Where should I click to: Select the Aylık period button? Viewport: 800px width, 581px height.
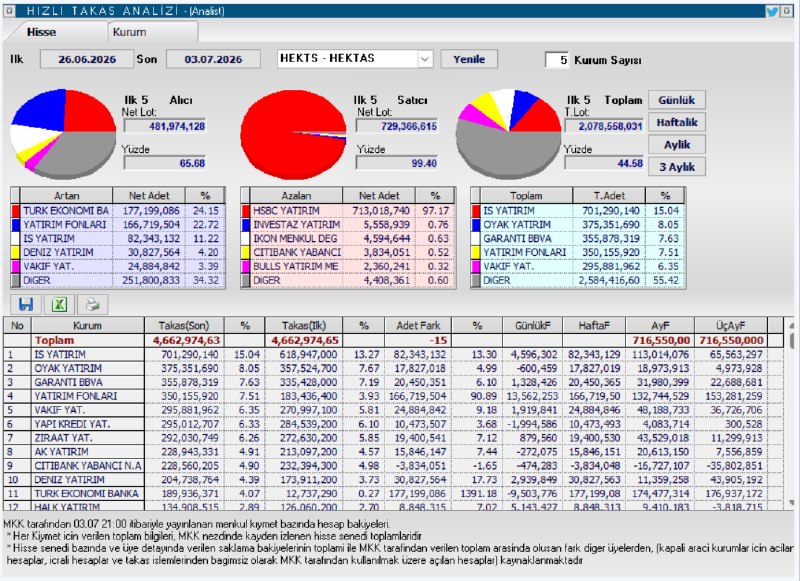[677, 144]
